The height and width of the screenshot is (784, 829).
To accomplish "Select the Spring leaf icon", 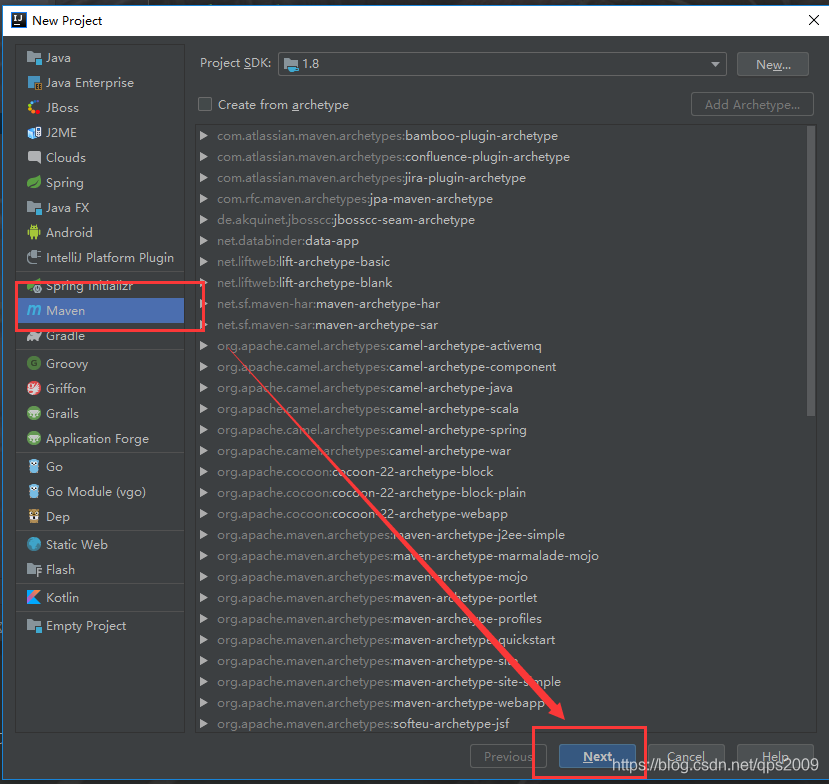I will point(34,182).
